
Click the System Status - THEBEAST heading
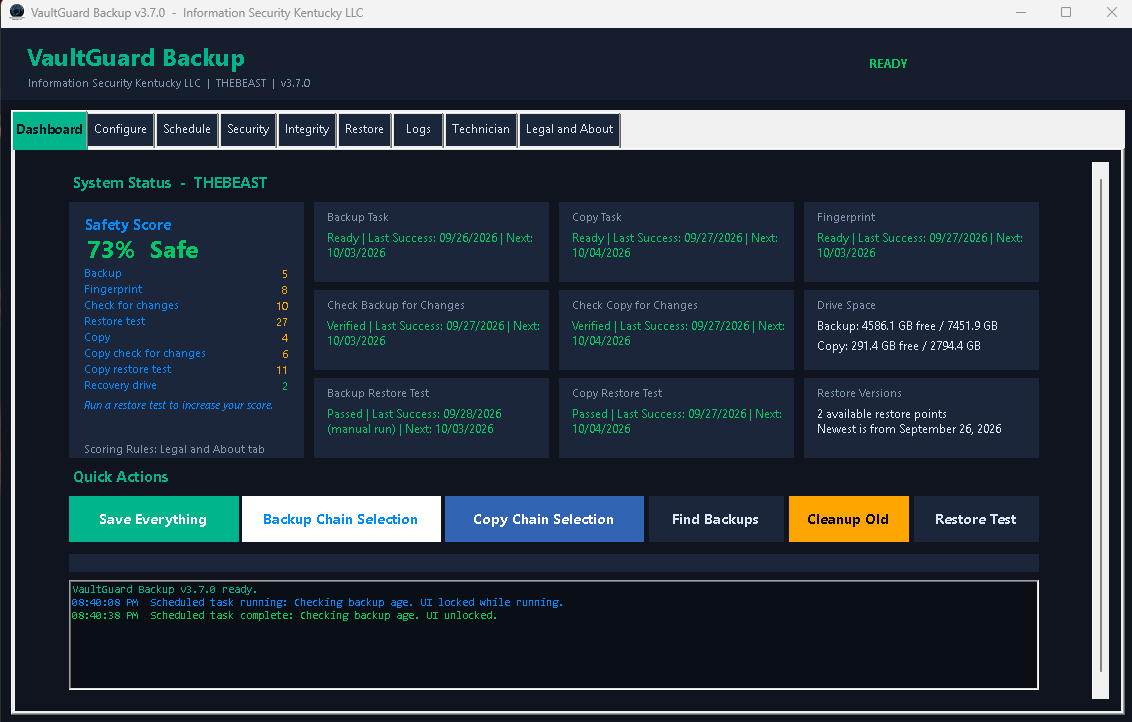coord(170,183)
